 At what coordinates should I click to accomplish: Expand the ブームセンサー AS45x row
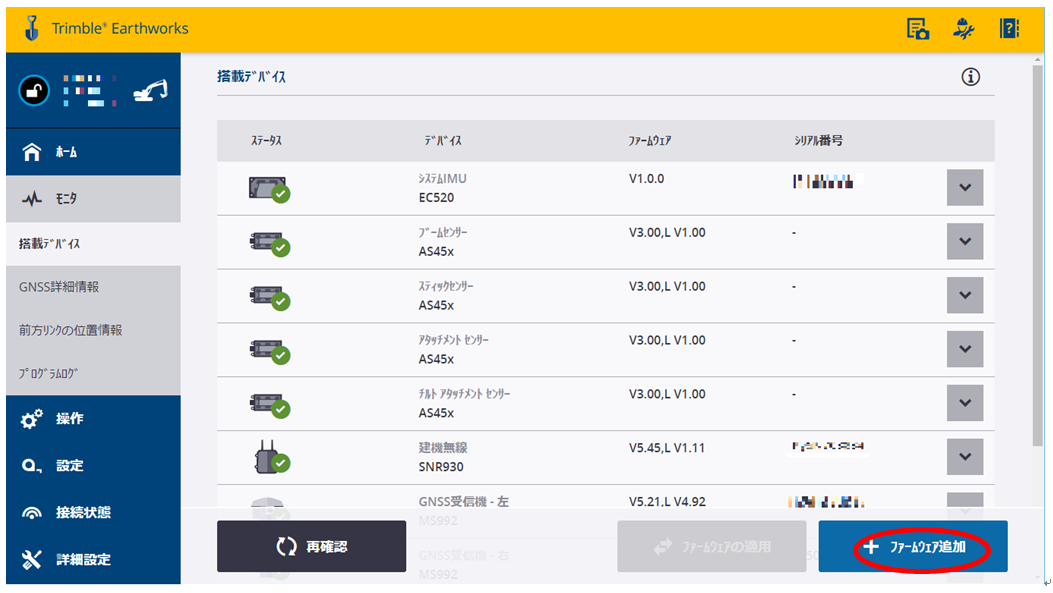[964, 242]
